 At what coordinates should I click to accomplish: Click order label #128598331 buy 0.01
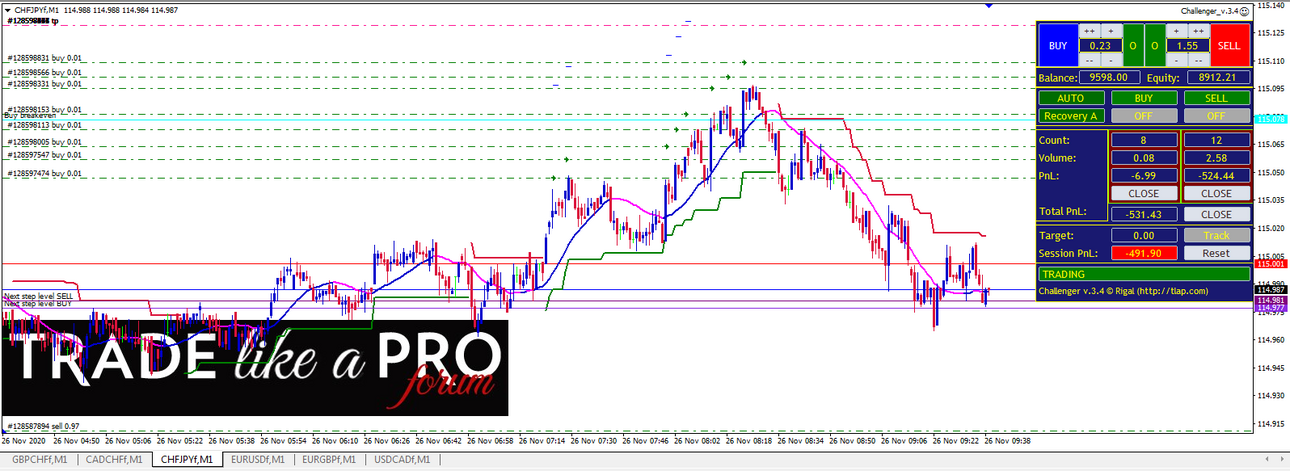tap(46, 84)
